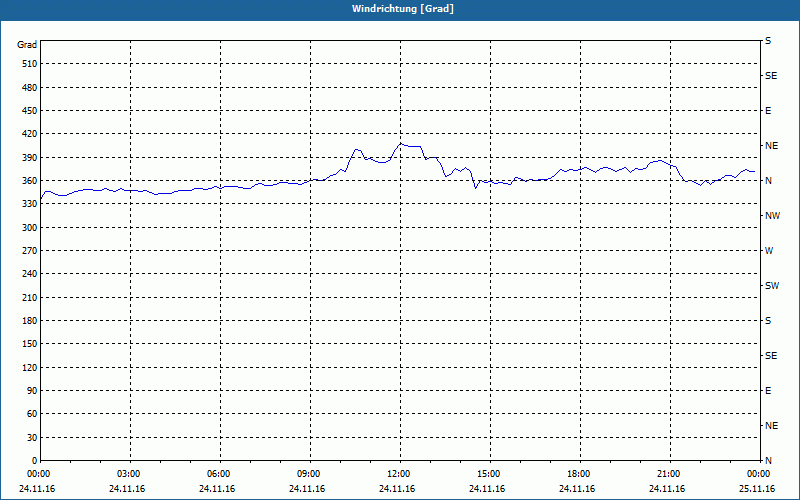Select the 12:00 time axis label
This screenshot has width=800, height=500.
coord(398,474)
